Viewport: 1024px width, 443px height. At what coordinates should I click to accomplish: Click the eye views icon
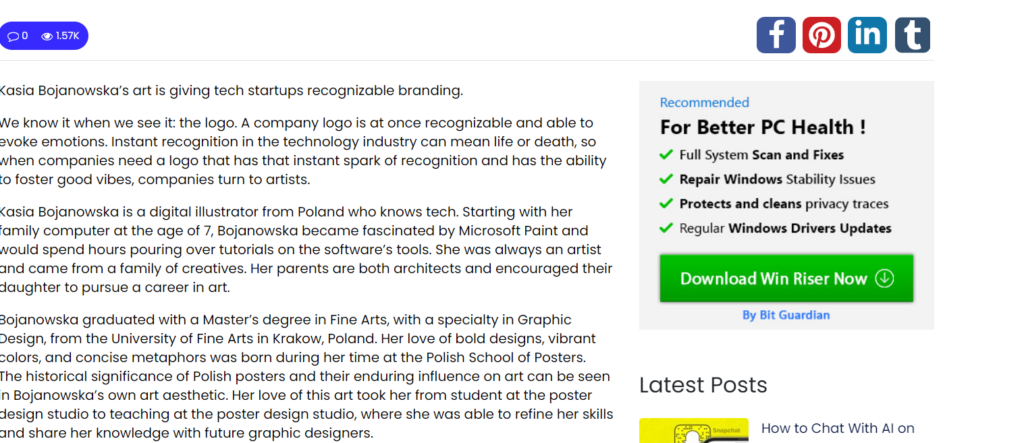(47, 37)
